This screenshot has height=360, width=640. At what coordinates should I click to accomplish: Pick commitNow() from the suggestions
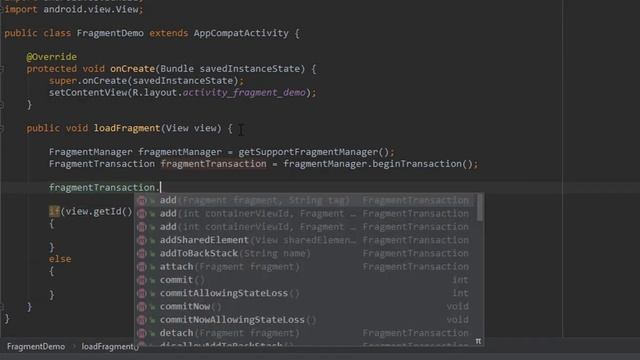[305, 307]
